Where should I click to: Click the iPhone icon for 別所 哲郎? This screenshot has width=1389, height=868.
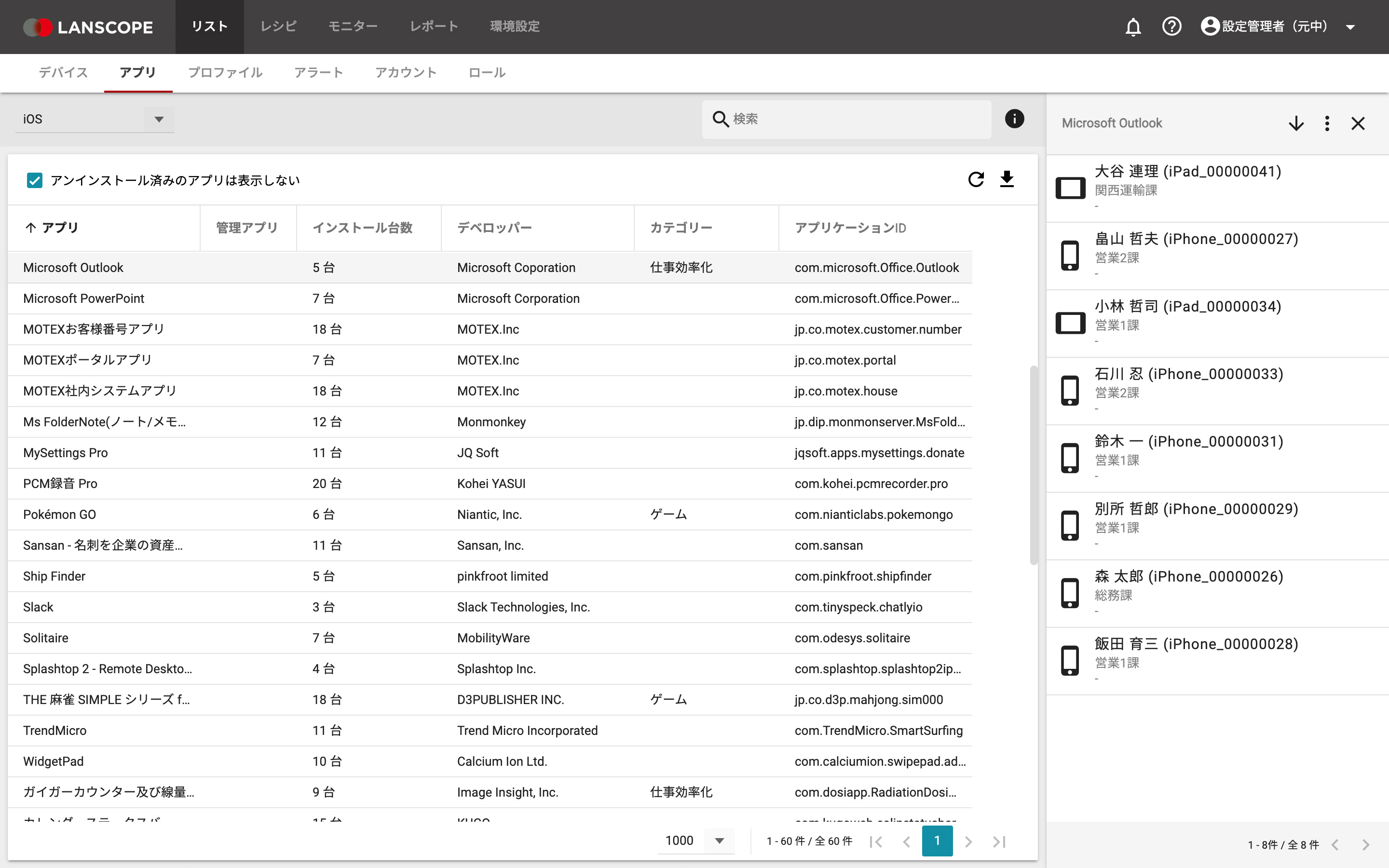(x=1070, y=525)
